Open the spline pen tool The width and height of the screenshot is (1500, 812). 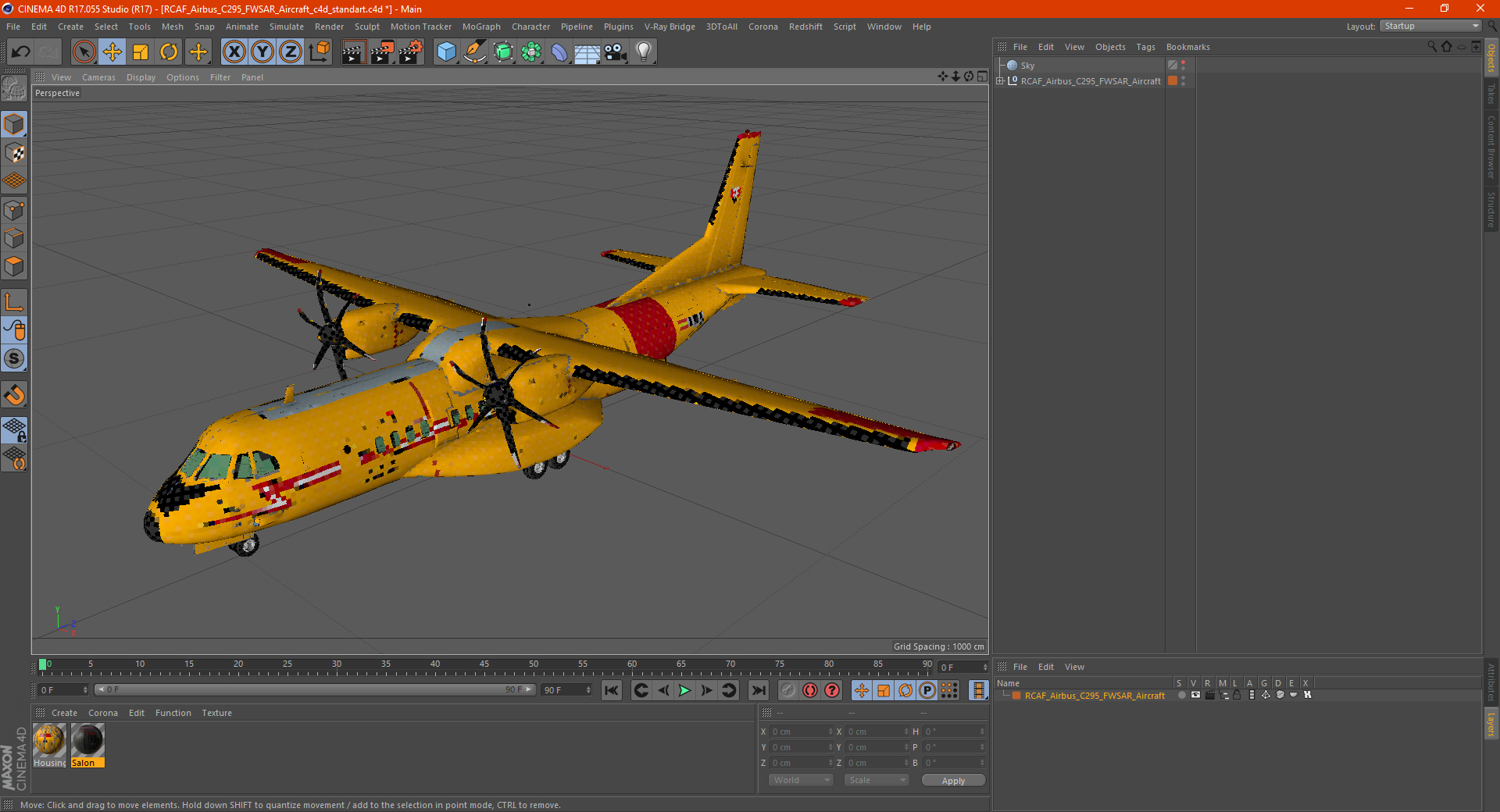(475, 52)
